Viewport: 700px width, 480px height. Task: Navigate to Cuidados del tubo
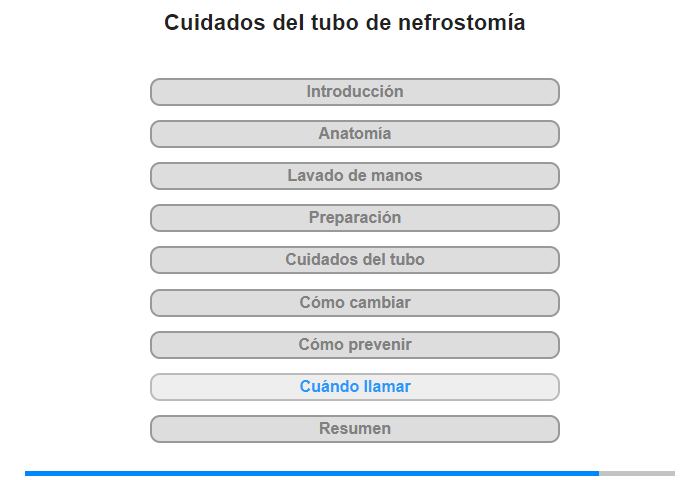(355, 260)
